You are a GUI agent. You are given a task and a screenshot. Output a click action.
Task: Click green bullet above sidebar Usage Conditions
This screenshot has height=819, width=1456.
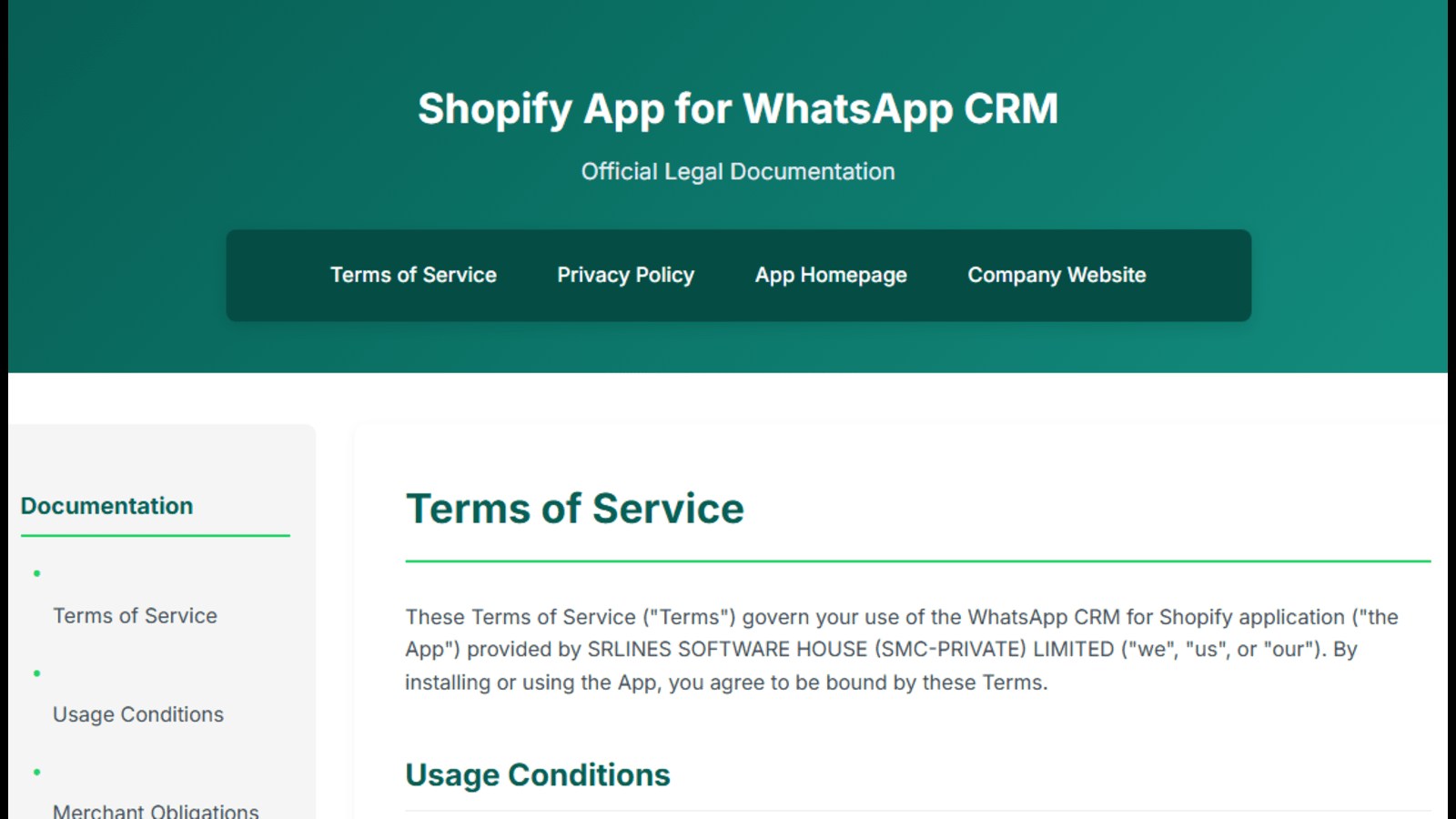click(37, 673)
